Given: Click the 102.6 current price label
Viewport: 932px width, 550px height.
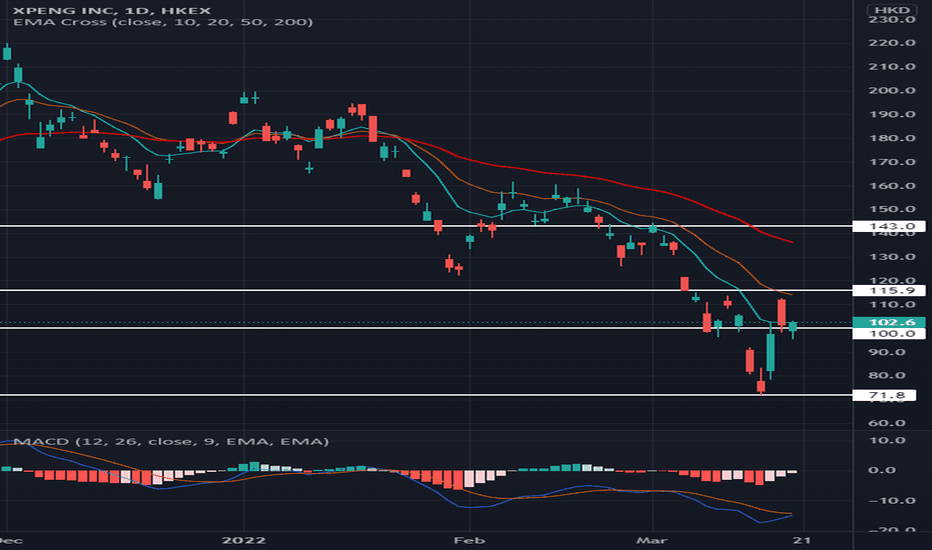Looking at the screenshot, I should click(x=889, y=322).
